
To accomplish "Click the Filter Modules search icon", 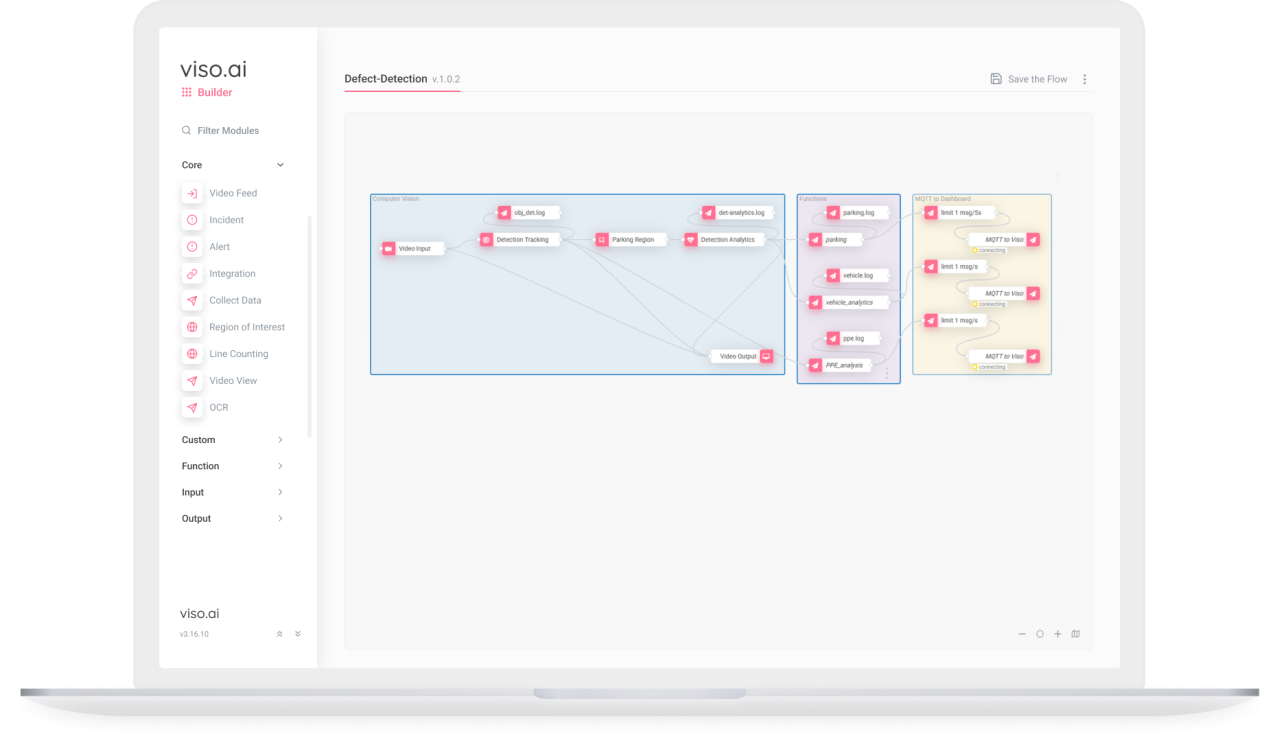I will pyautogui.click(x=186, y=131).
